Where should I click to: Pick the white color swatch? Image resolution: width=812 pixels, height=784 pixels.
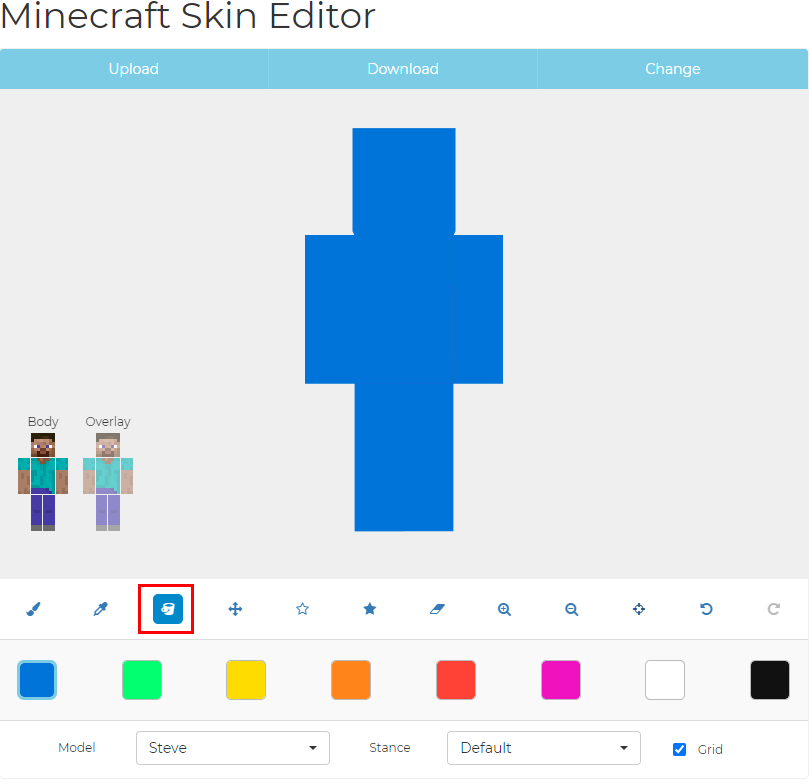pyautogui.click(x=665, y=680)
